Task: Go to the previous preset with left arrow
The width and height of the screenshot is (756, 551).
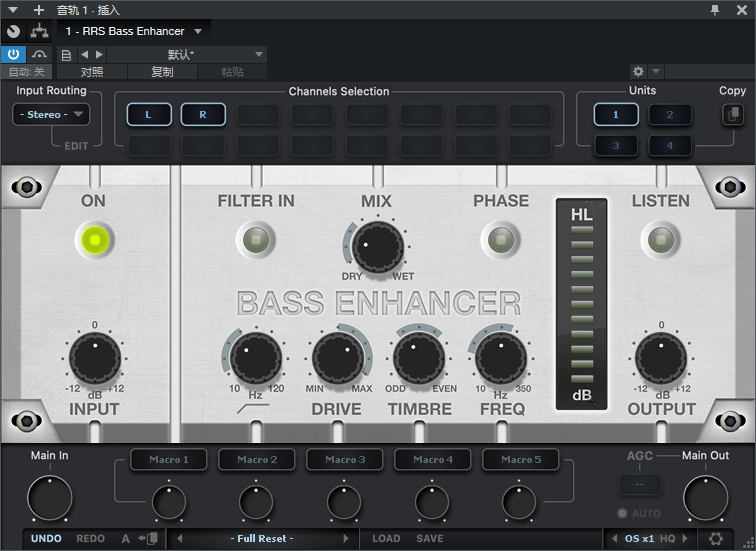Action: tap(84, 54)
